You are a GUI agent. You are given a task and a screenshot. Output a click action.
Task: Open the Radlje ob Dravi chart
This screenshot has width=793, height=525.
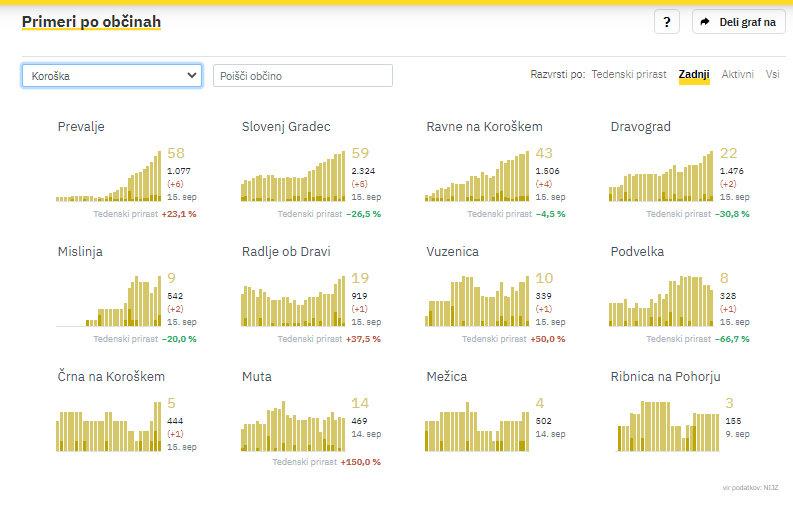point(292,301)
